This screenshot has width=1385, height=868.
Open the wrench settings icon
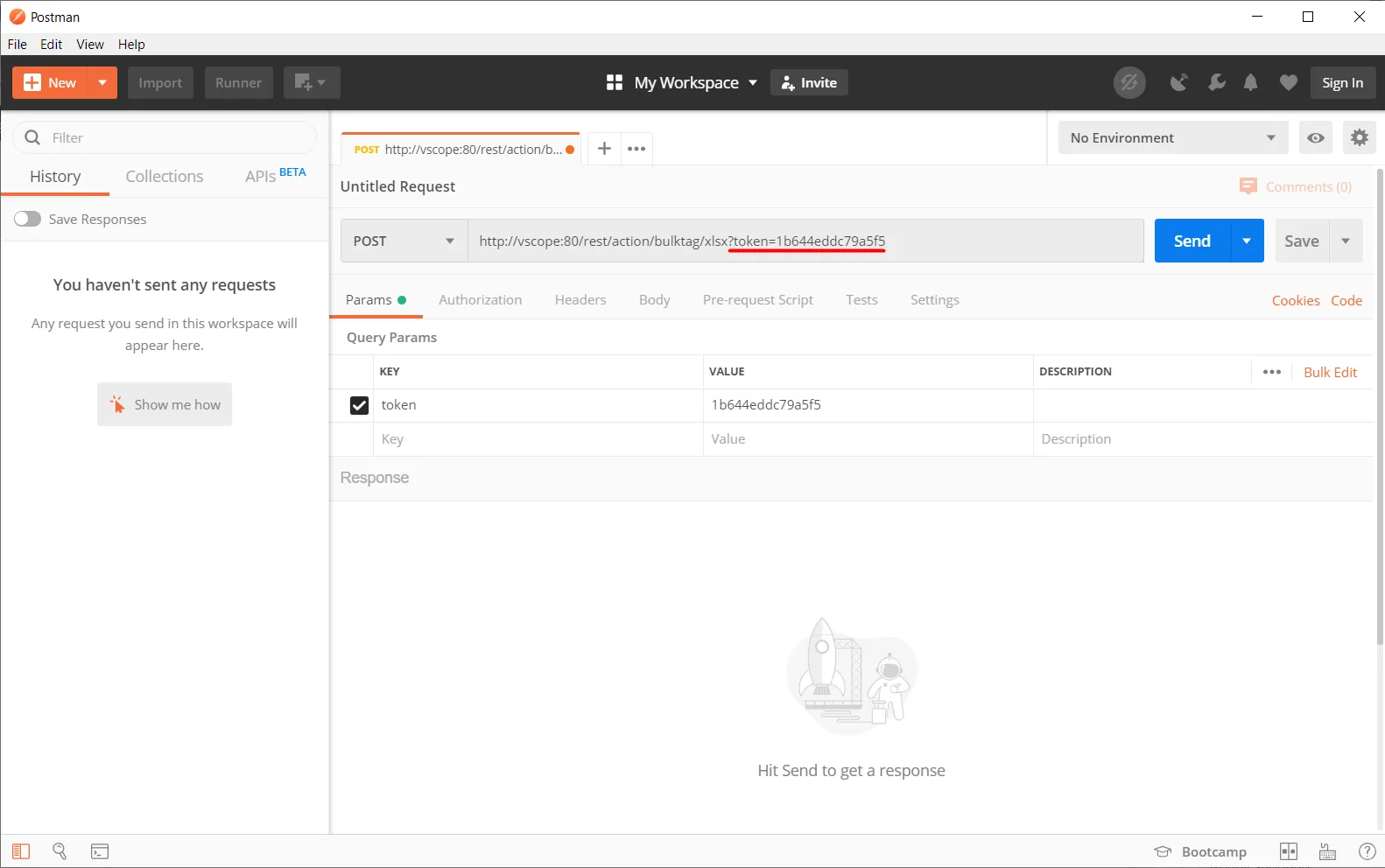click(1216, 82)
